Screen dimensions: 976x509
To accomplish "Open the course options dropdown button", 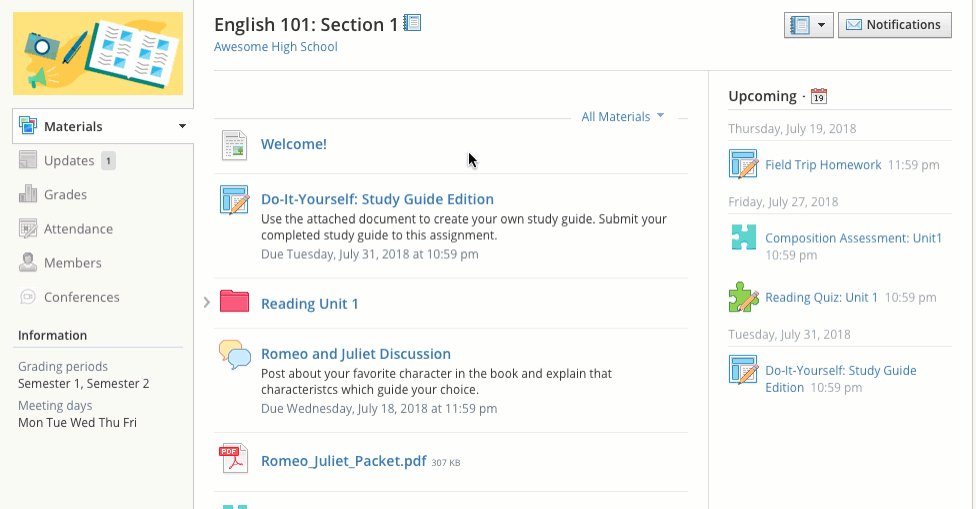I will (809, 25).
